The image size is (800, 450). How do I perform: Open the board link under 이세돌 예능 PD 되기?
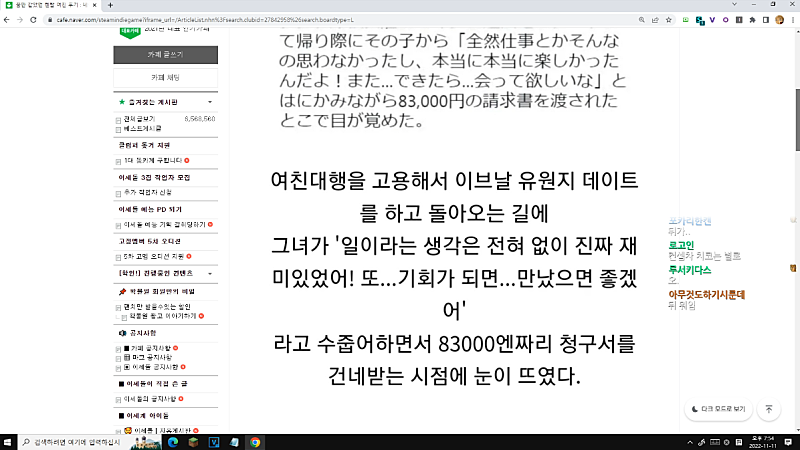click(x=164, y=224)
